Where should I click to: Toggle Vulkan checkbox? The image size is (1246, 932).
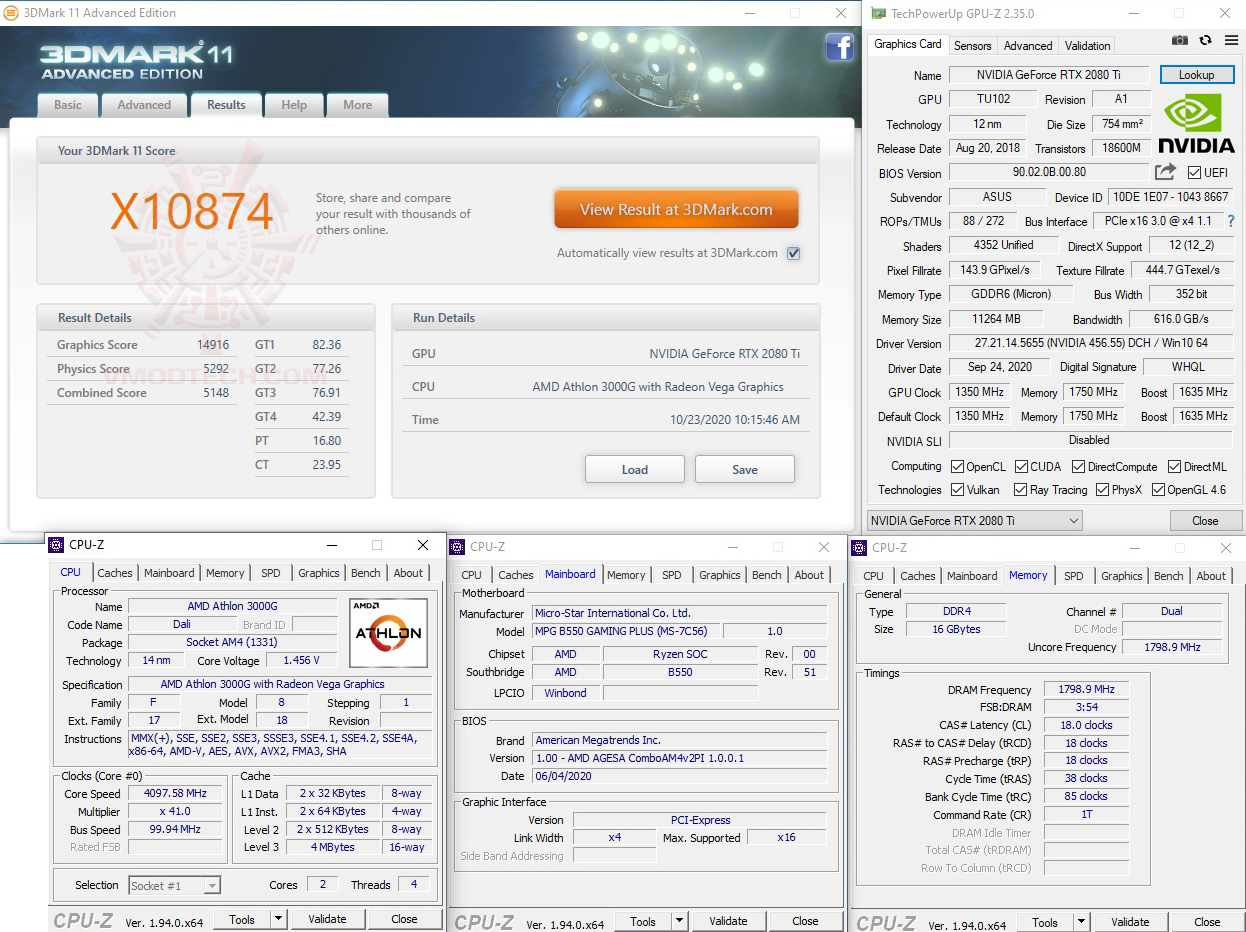957,490
